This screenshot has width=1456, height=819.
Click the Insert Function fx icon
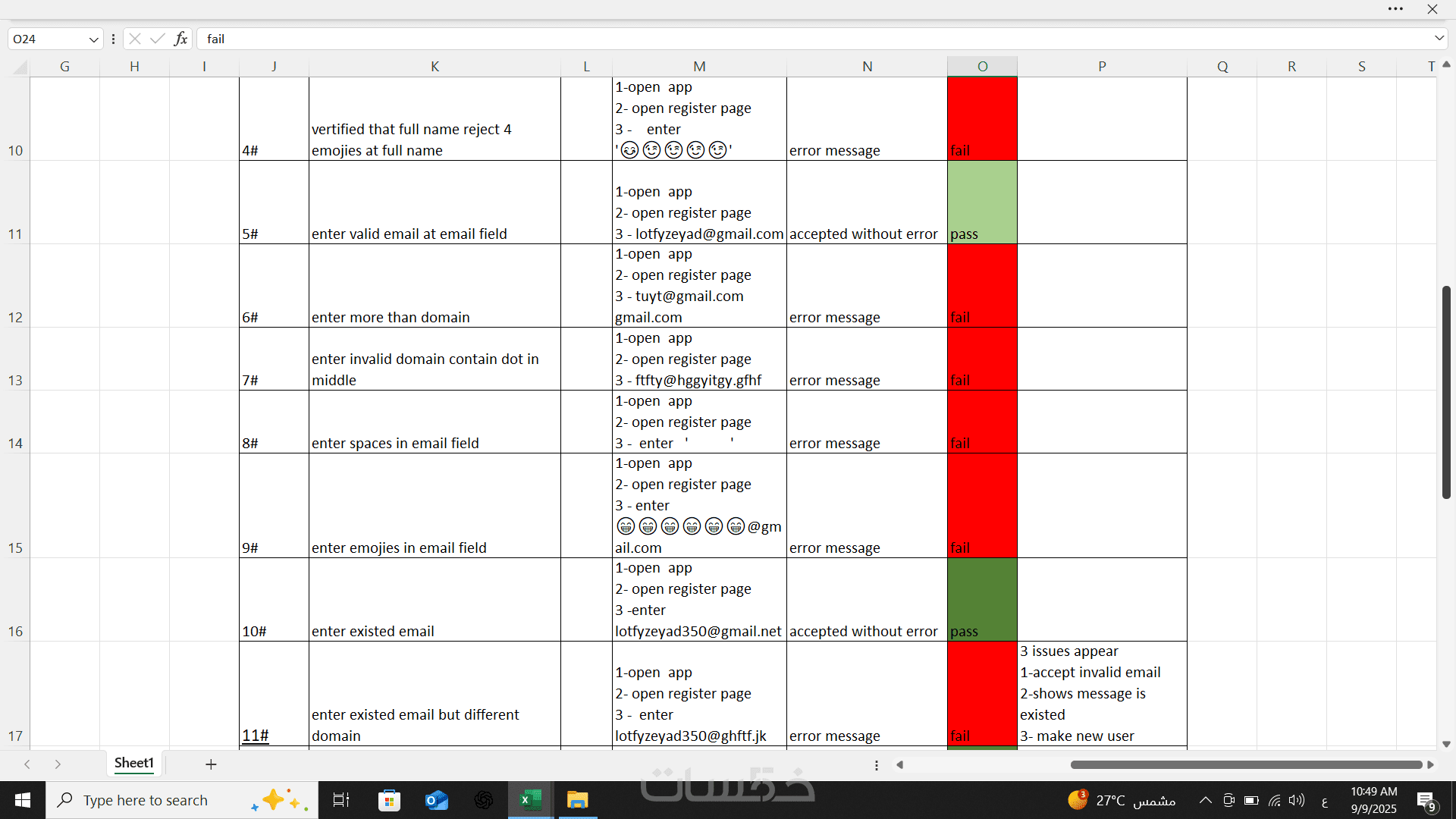point(180,39)
